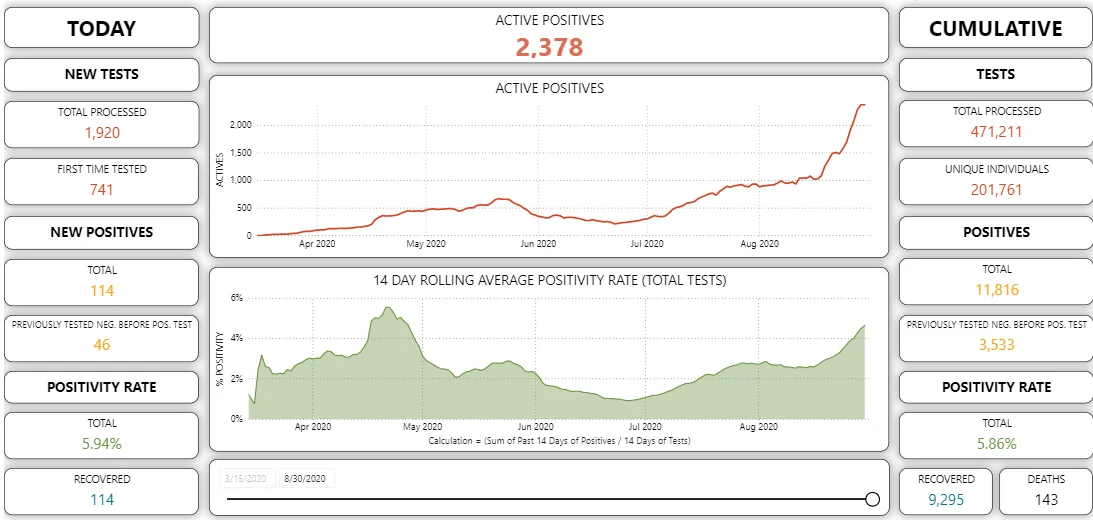Click the Active Positives 2,378 card
This screenshot has width=1093, height=520.
[549, 36]
